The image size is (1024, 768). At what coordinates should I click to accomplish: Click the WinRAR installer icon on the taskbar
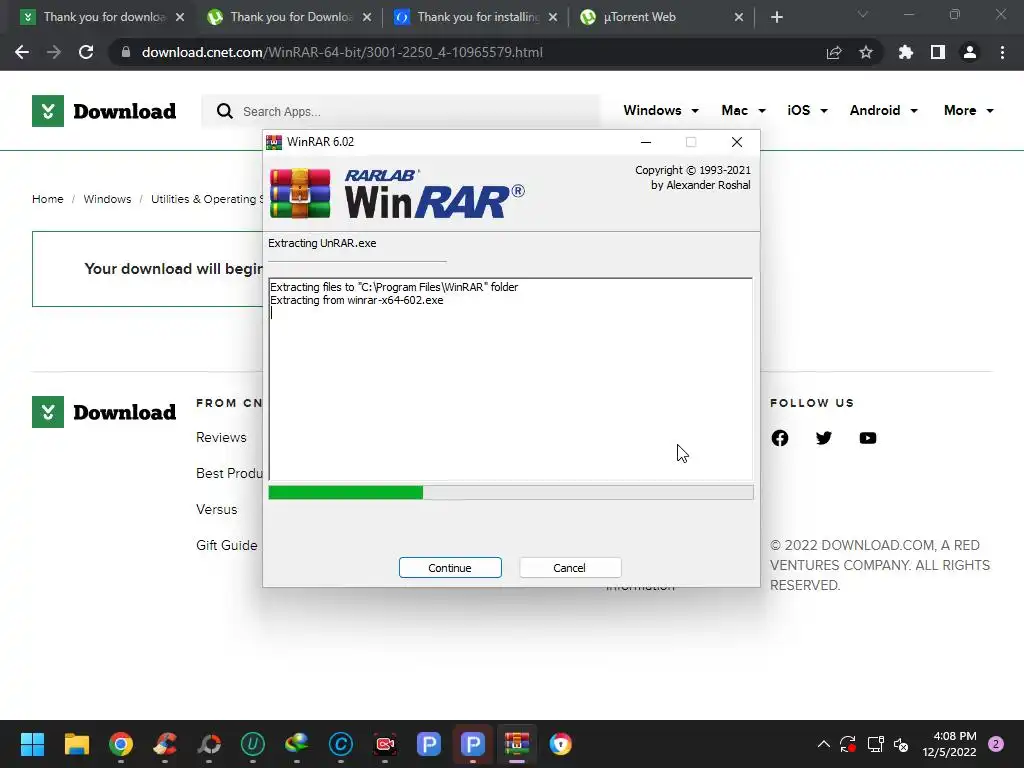tap(517, 744)
